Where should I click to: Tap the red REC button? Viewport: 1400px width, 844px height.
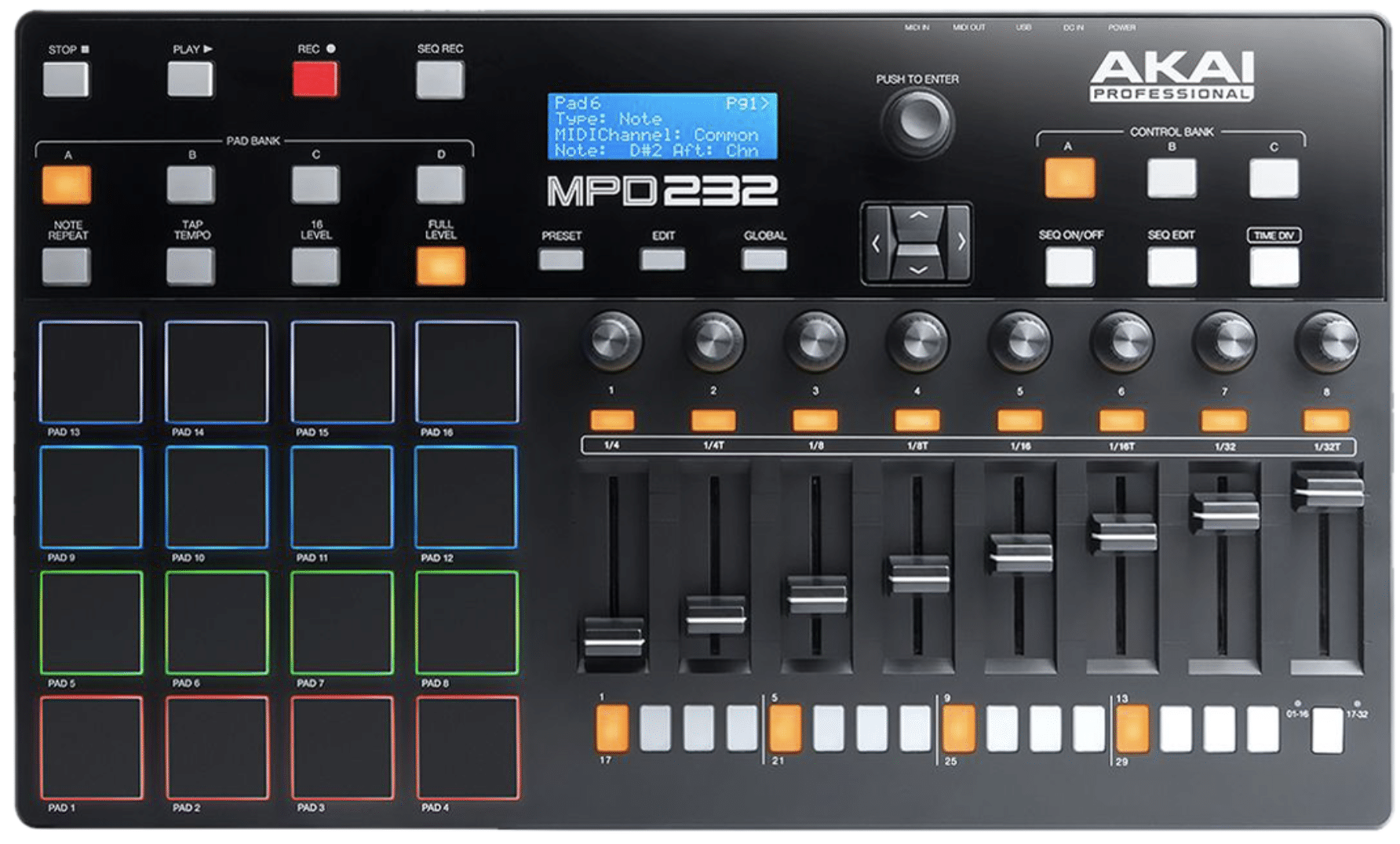tap(315, 79)
